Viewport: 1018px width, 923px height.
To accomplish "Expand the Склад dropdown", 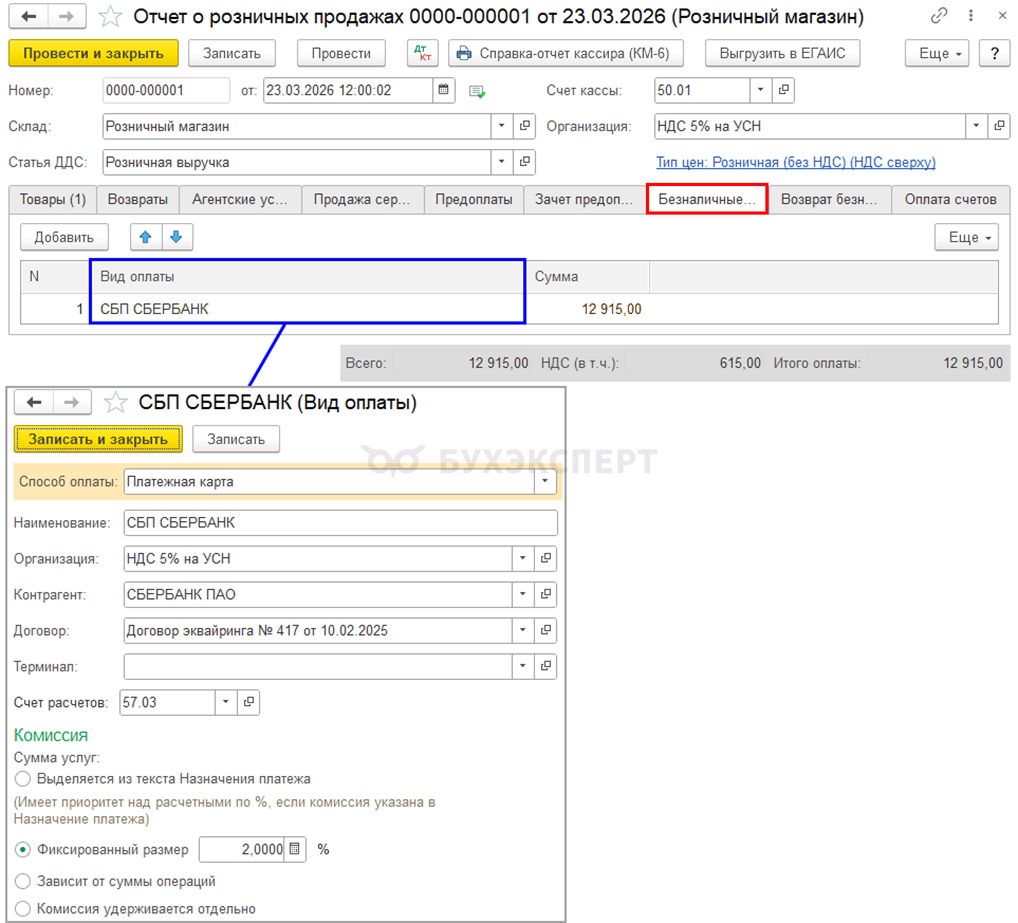I will 501,126.
